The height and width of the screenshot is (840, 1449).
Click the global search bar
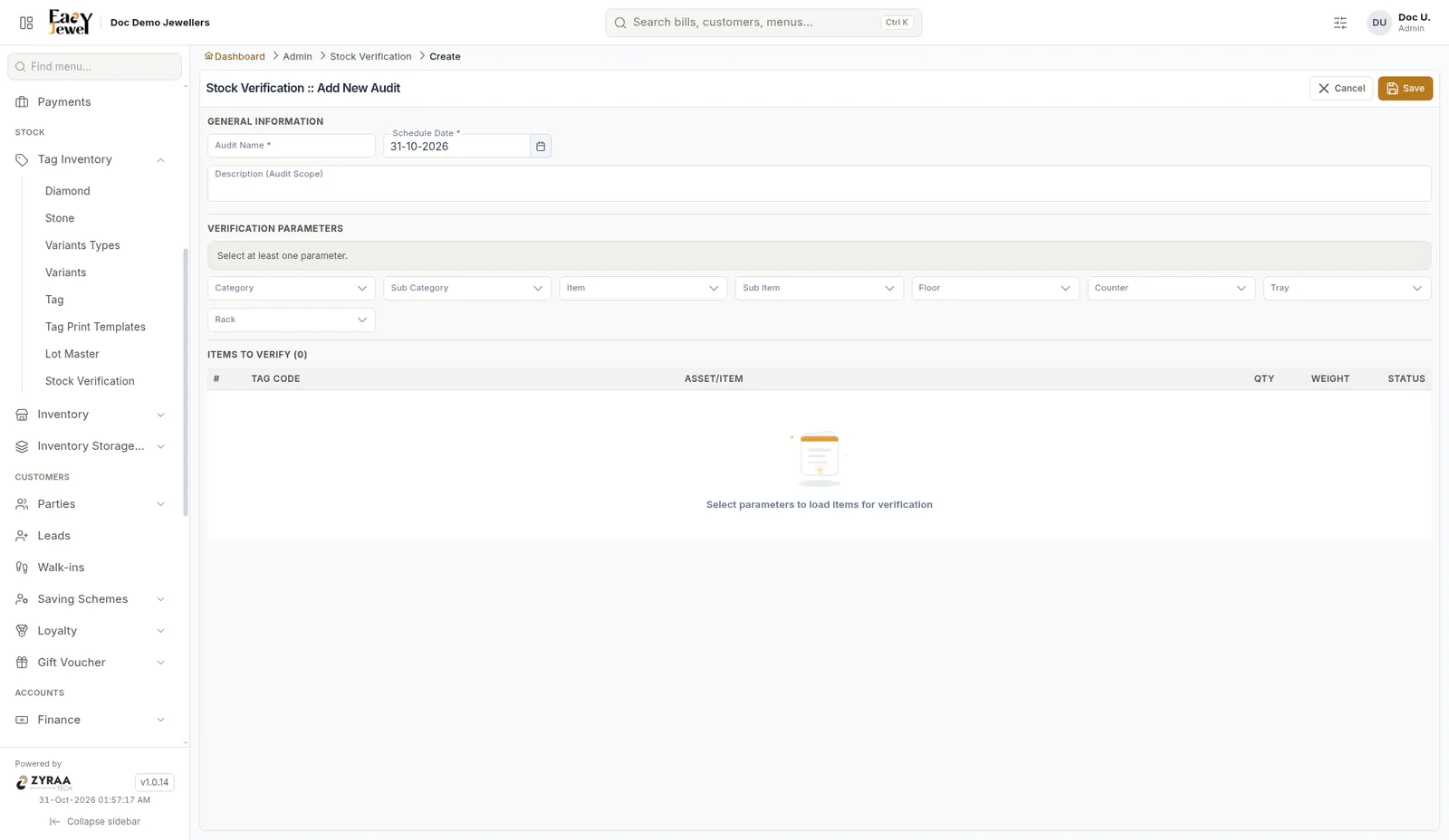pyautogui.click(x=763, y=23)
